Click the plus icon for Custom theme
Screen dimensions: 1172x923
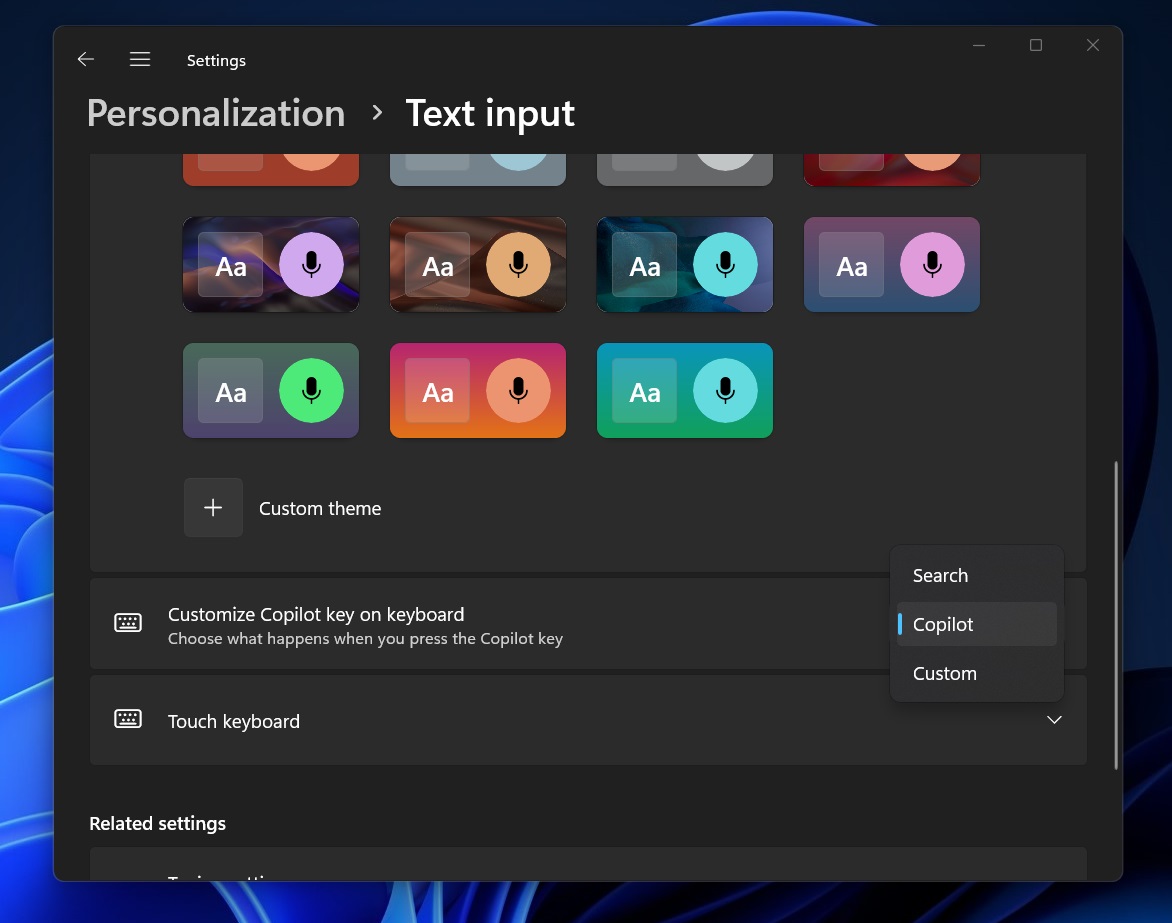(213, 508)
